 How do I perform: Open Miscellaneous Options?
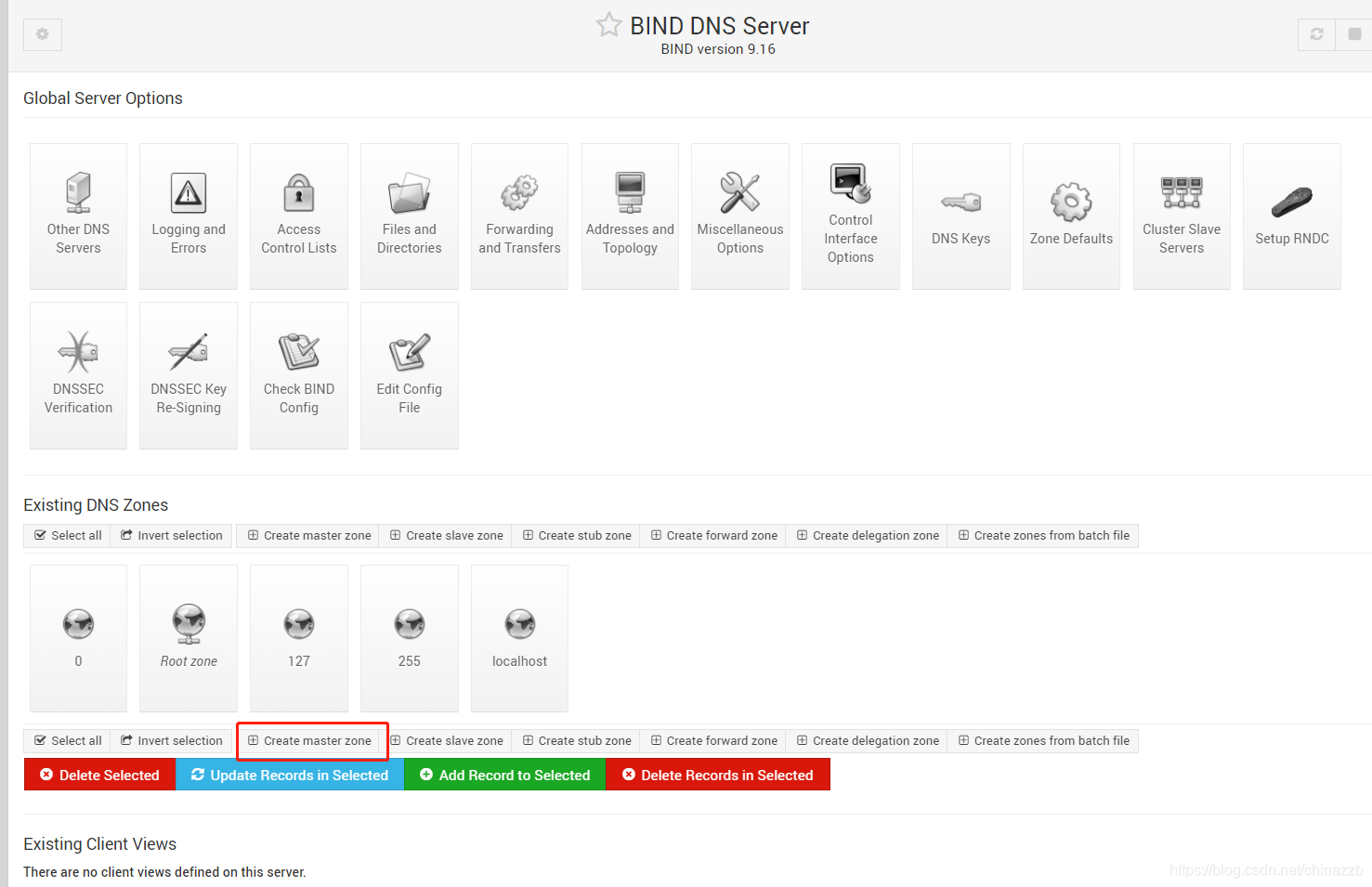tap(740, 216)
